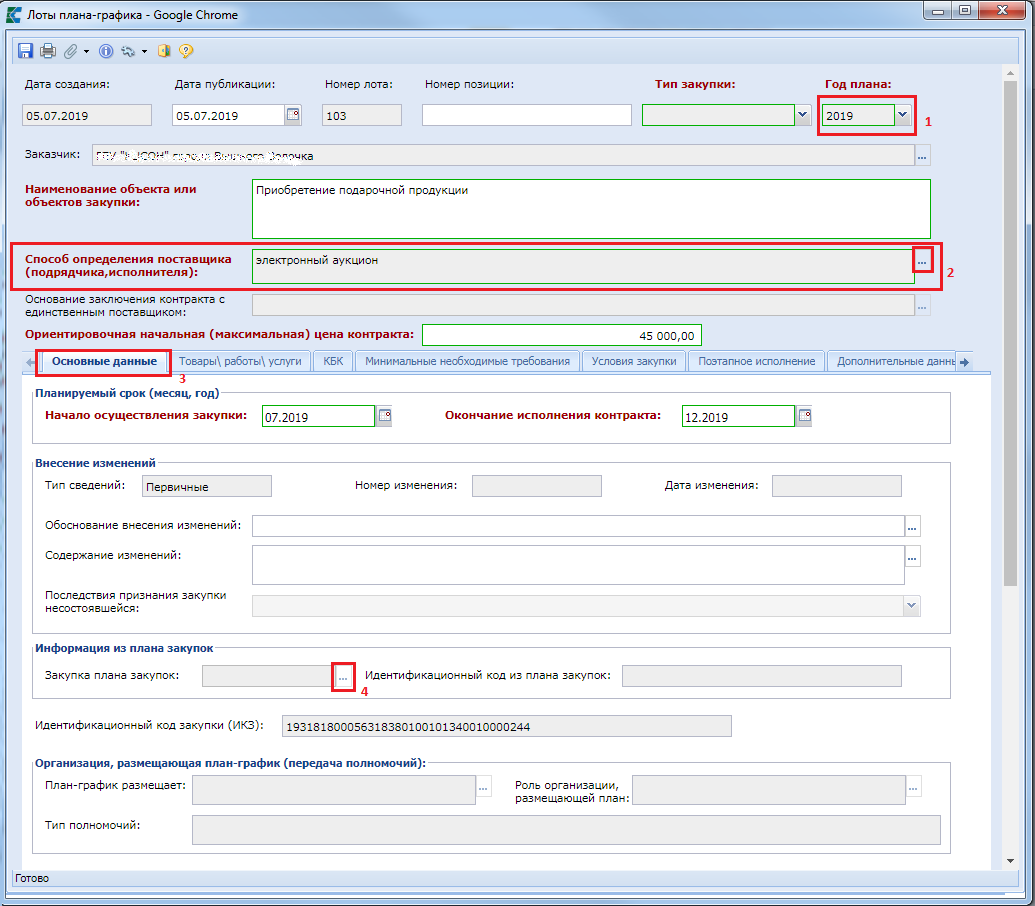
Task: Open the yellow help question icon
Action: [186, 50]
